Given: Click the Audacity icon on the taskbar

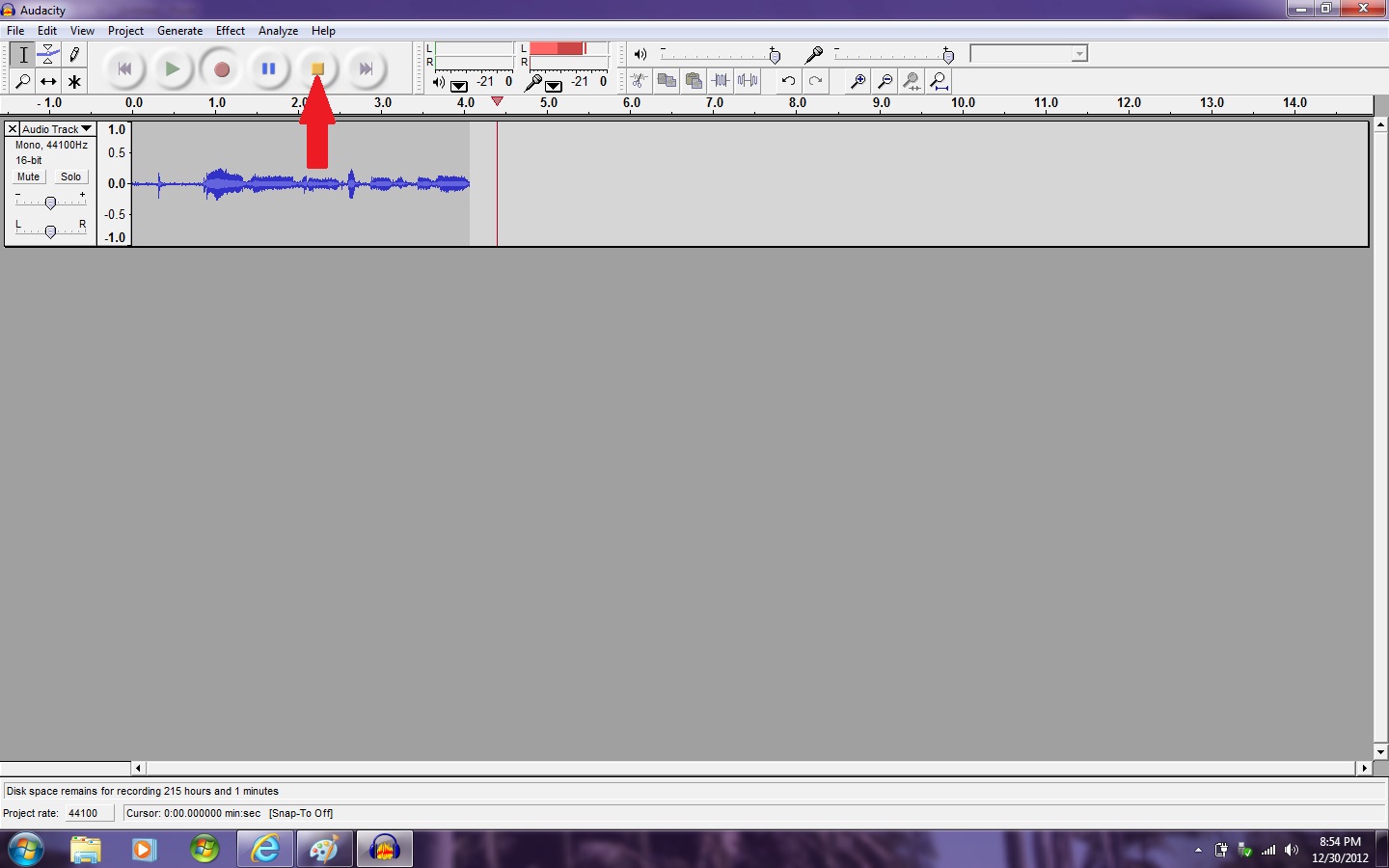Looking at the screenshot, I should (x=384, y=849).
